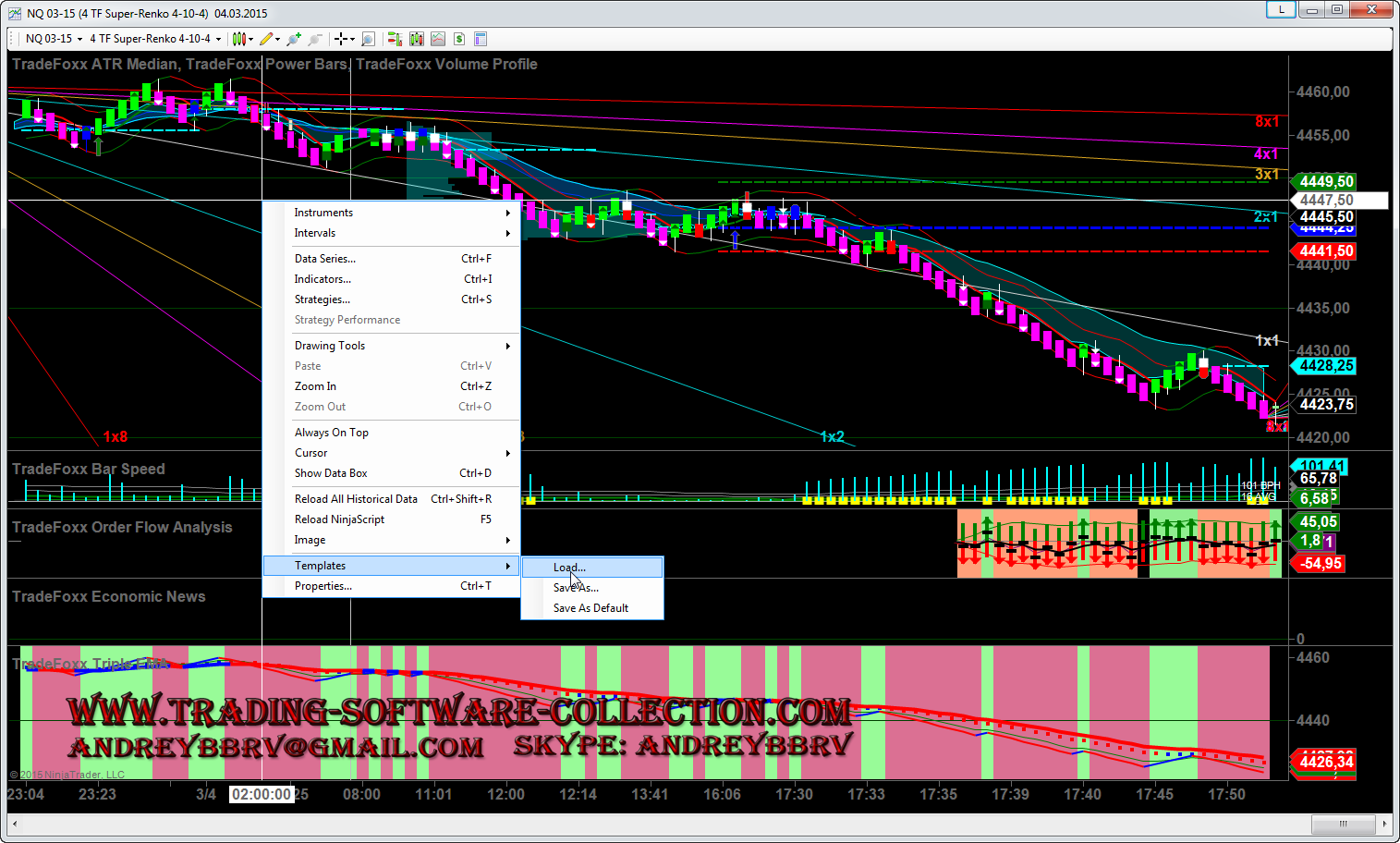The height and width of the screenshot is (843, 1400).
Task: Open the chart trader icon
Action: (x=395, y=39)
